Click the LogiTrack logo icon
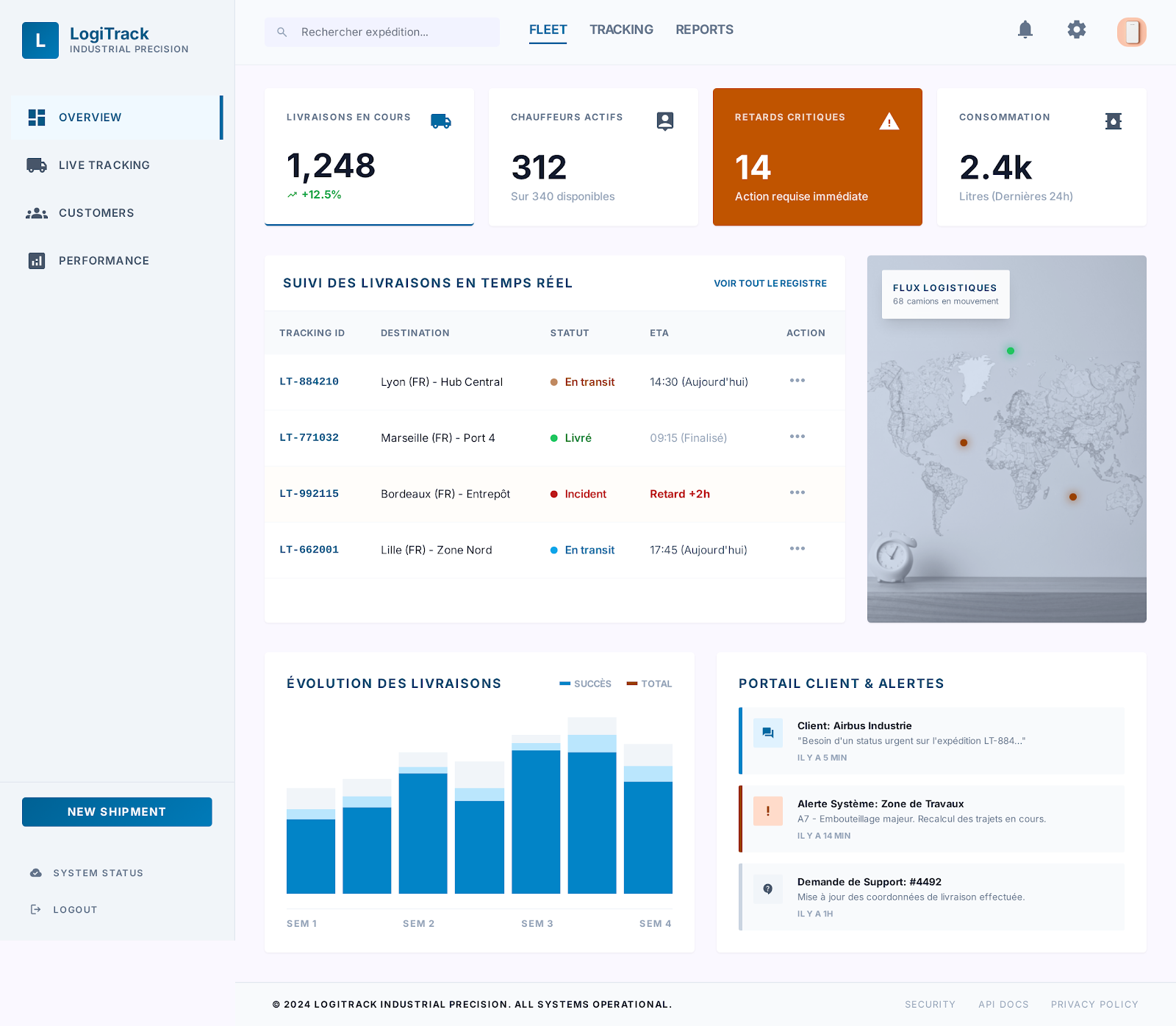 [x=40, y=40]
